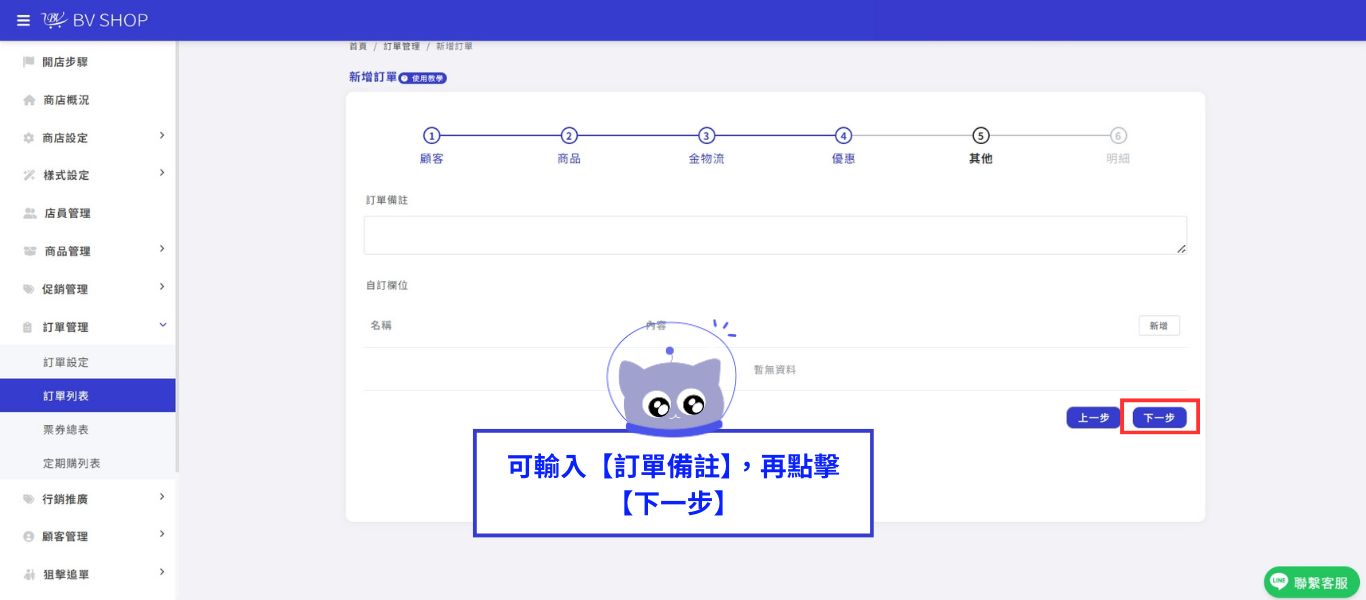The width and height of the screenshot is (1366, 600).
Task: Click the people icon beside 店員管理
Action: pos(30,213)
